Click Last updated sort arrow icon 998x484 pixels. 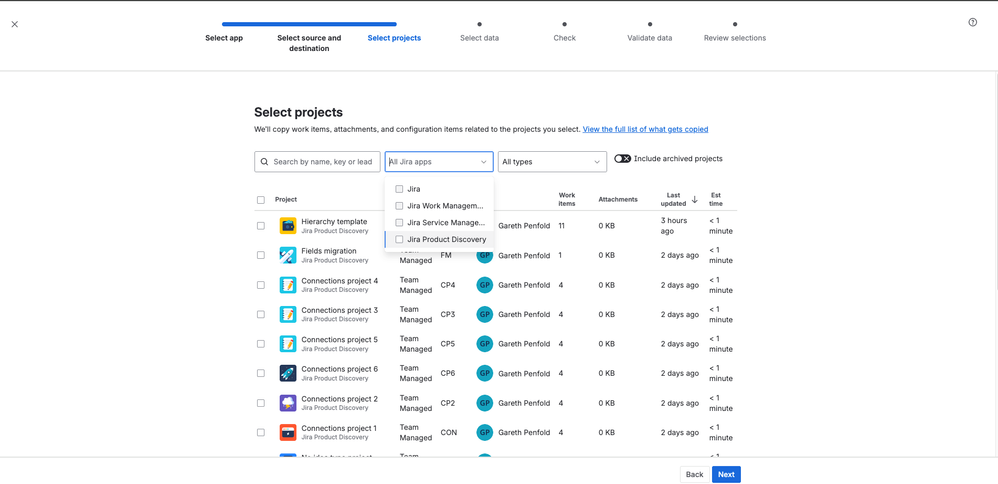pos(694,199)
